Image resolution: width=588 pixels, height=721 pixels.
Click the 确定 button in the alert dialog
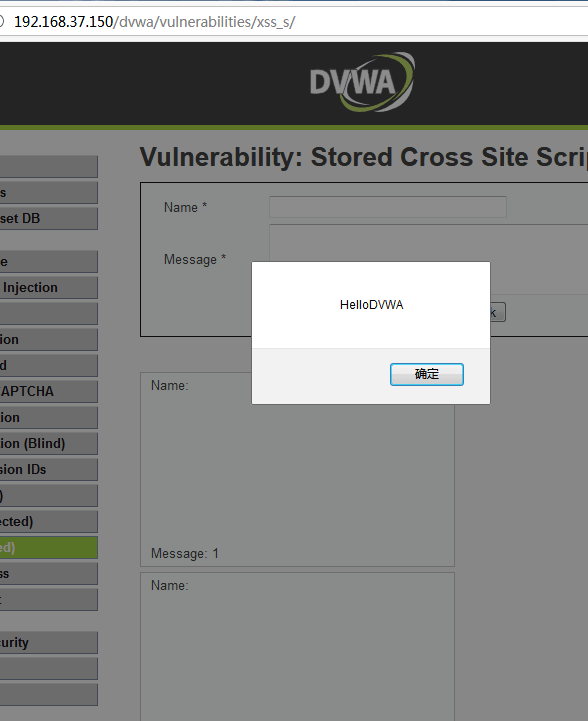click(x=427, y=374)
